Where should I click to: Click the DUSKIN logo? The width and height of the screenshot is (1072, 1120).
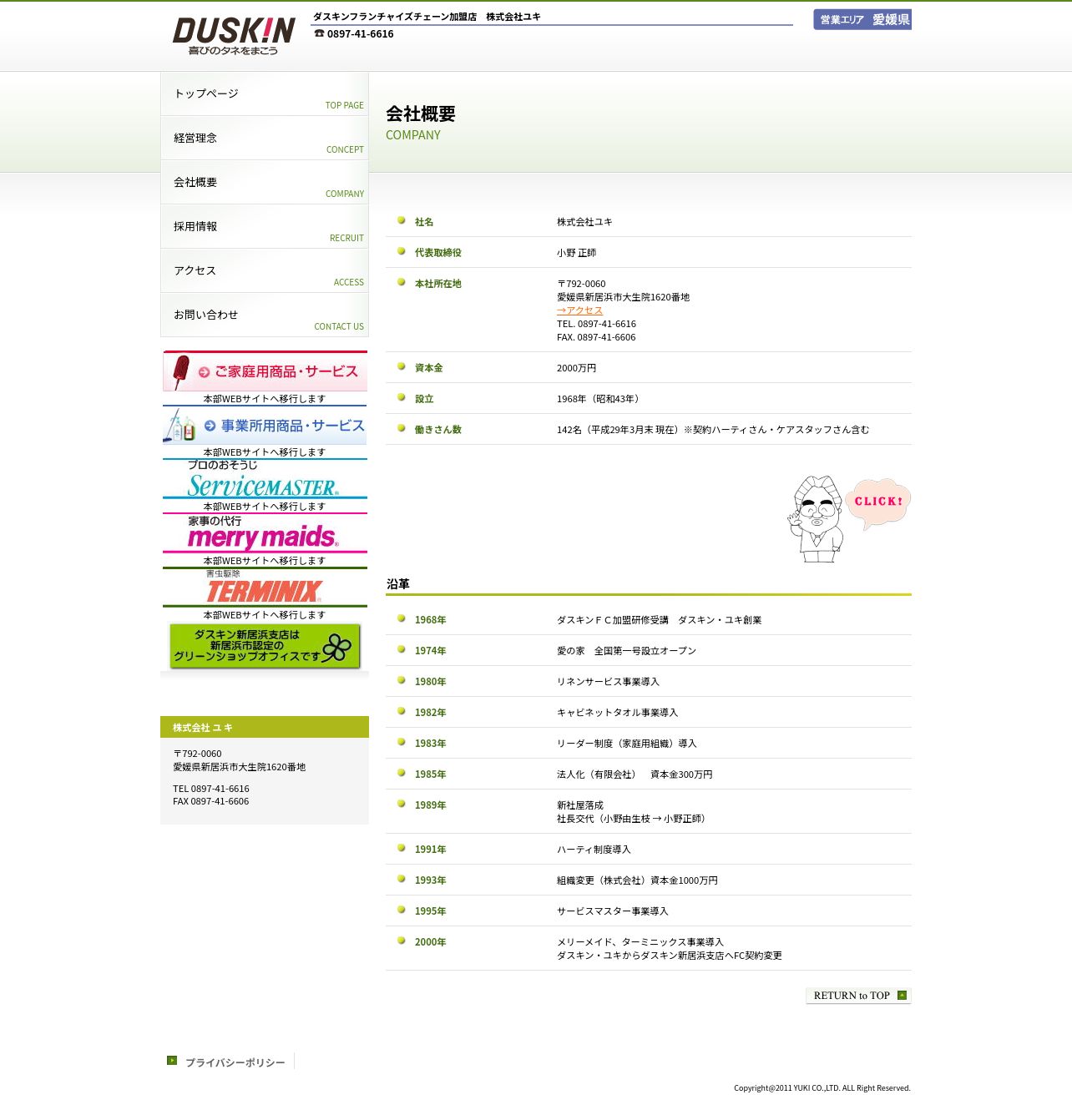tap(234, 36)
